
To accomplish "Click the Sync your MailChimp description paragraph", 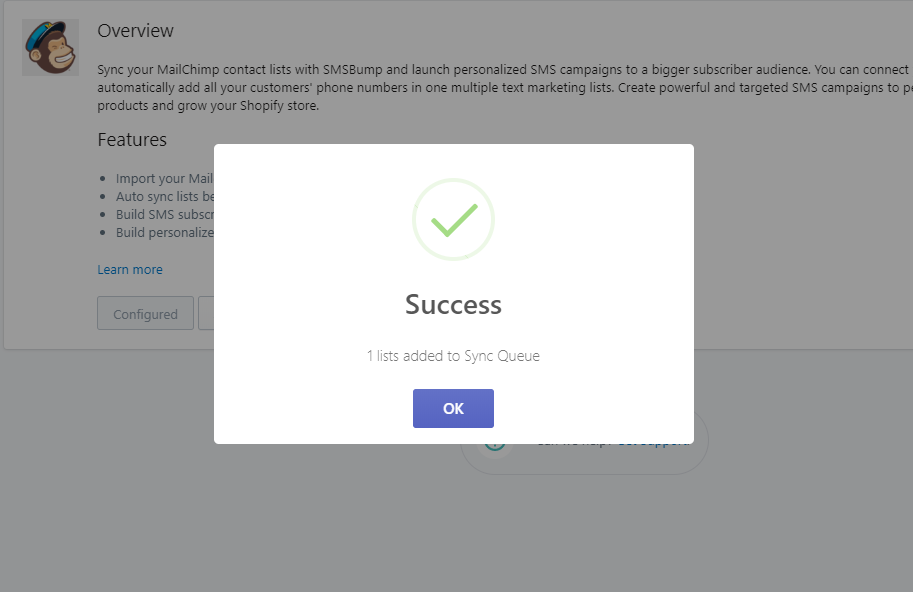I will [x=505, y=87].
